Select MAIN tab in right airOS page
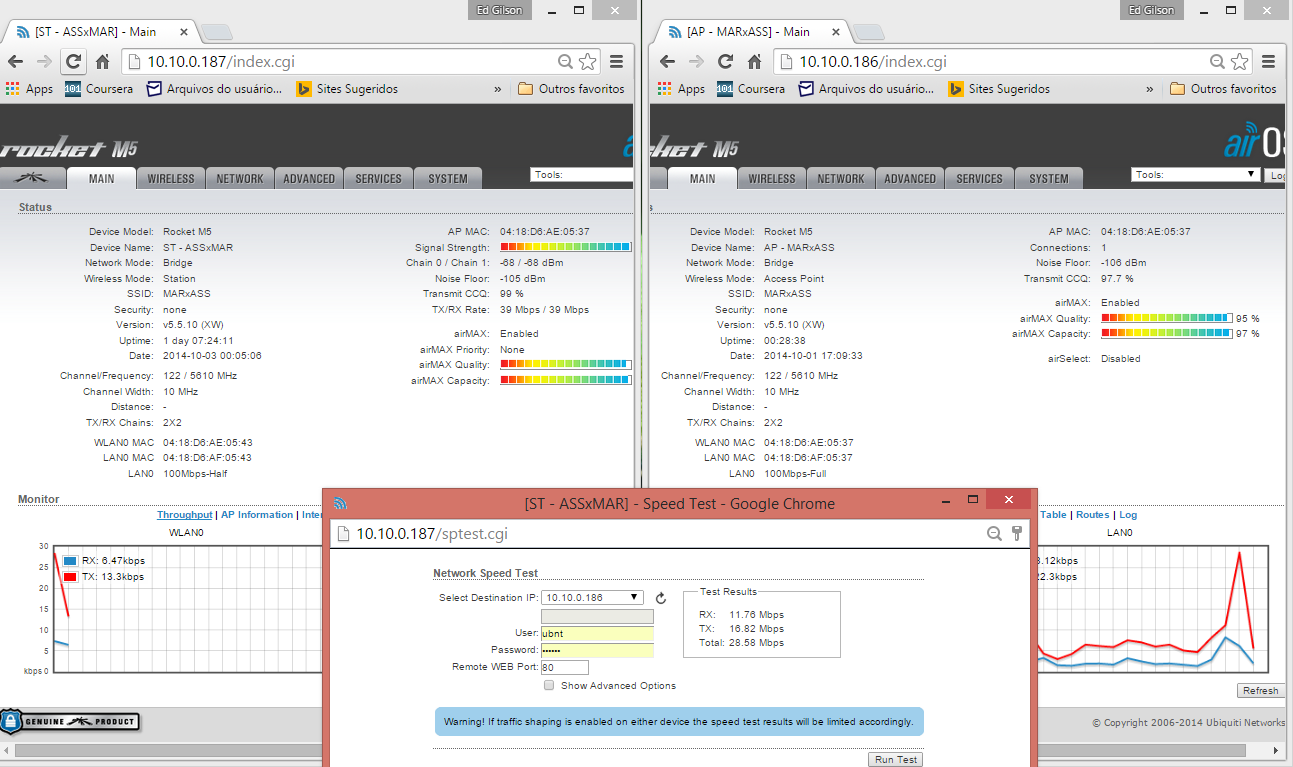Viewport: 1293px width, 767px height. 703,179
